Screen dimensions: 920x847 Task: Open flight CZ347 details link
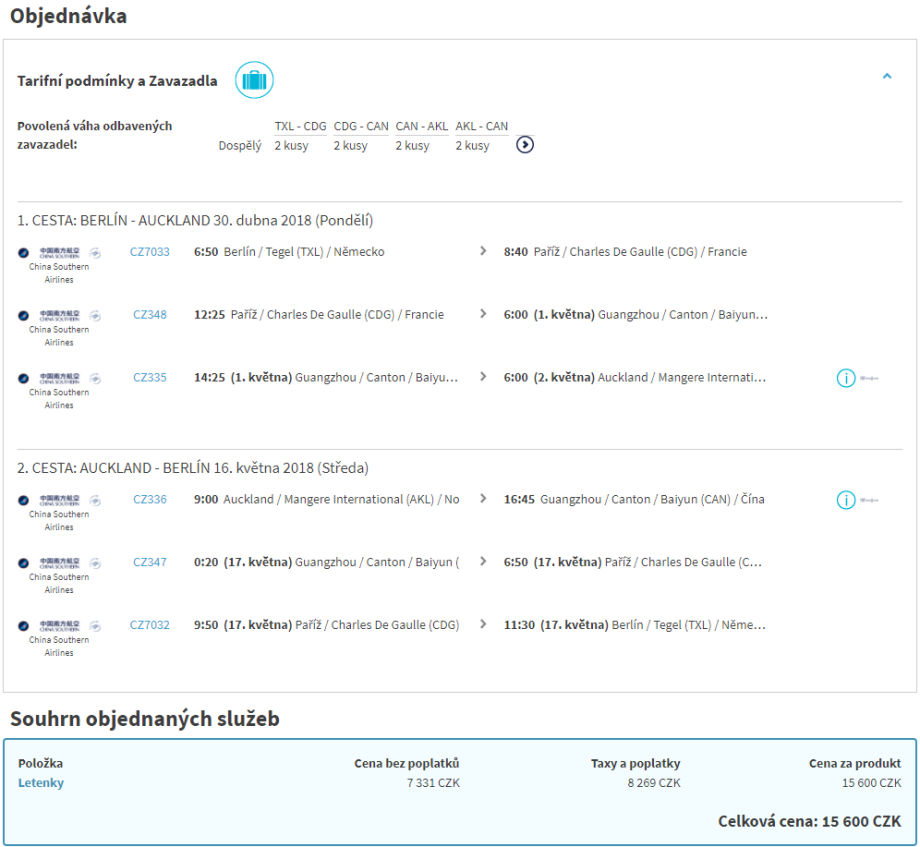pyautogui.click(x=150, y=562)
